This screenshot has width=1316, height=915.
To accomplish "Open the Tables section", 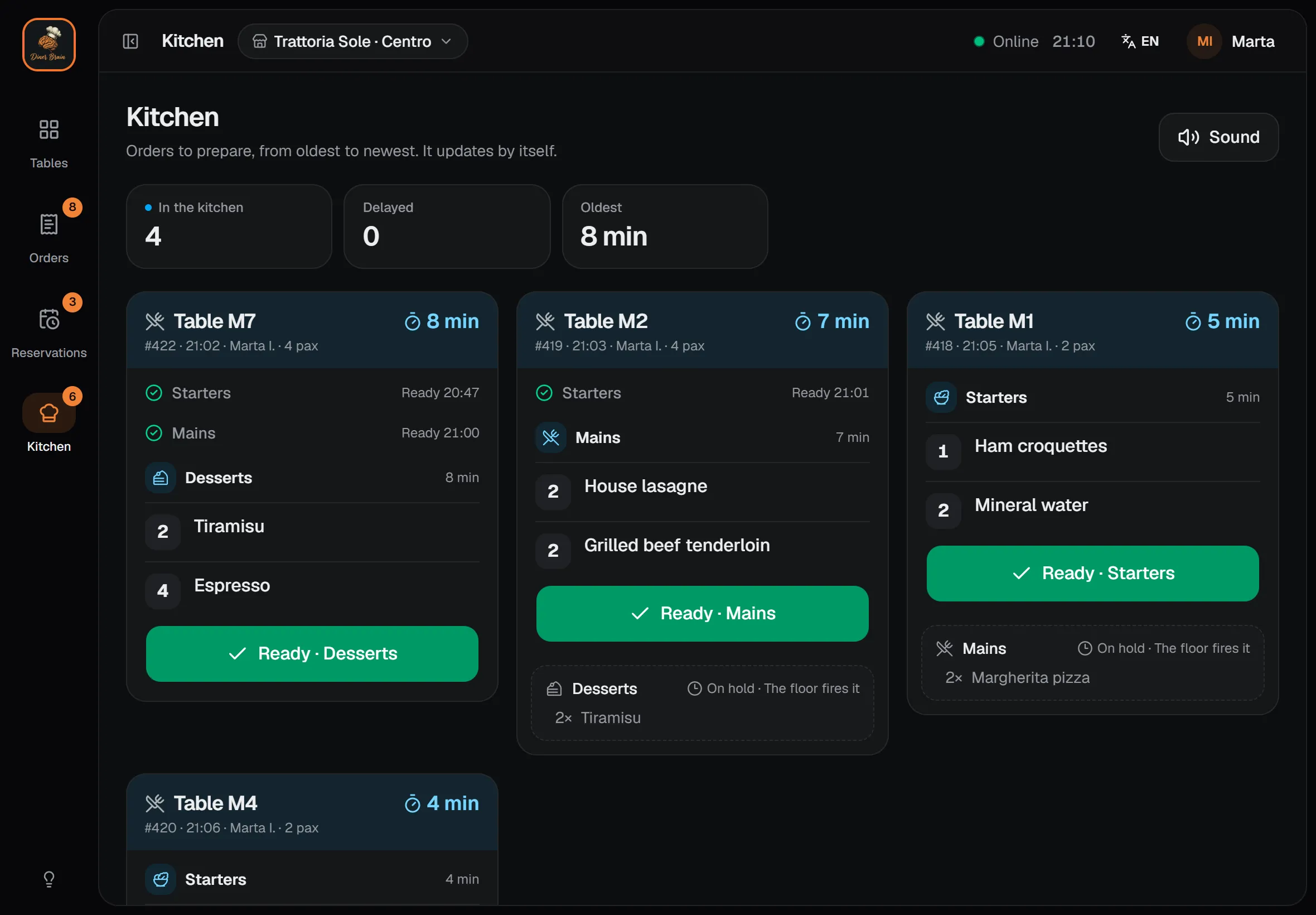I will 49,144.
